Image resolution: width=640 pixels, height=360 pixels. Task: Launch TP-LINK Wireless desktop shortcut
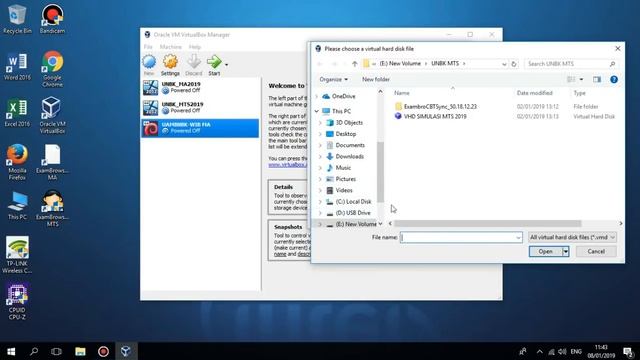pyautogui.click(x=17, y=255)
